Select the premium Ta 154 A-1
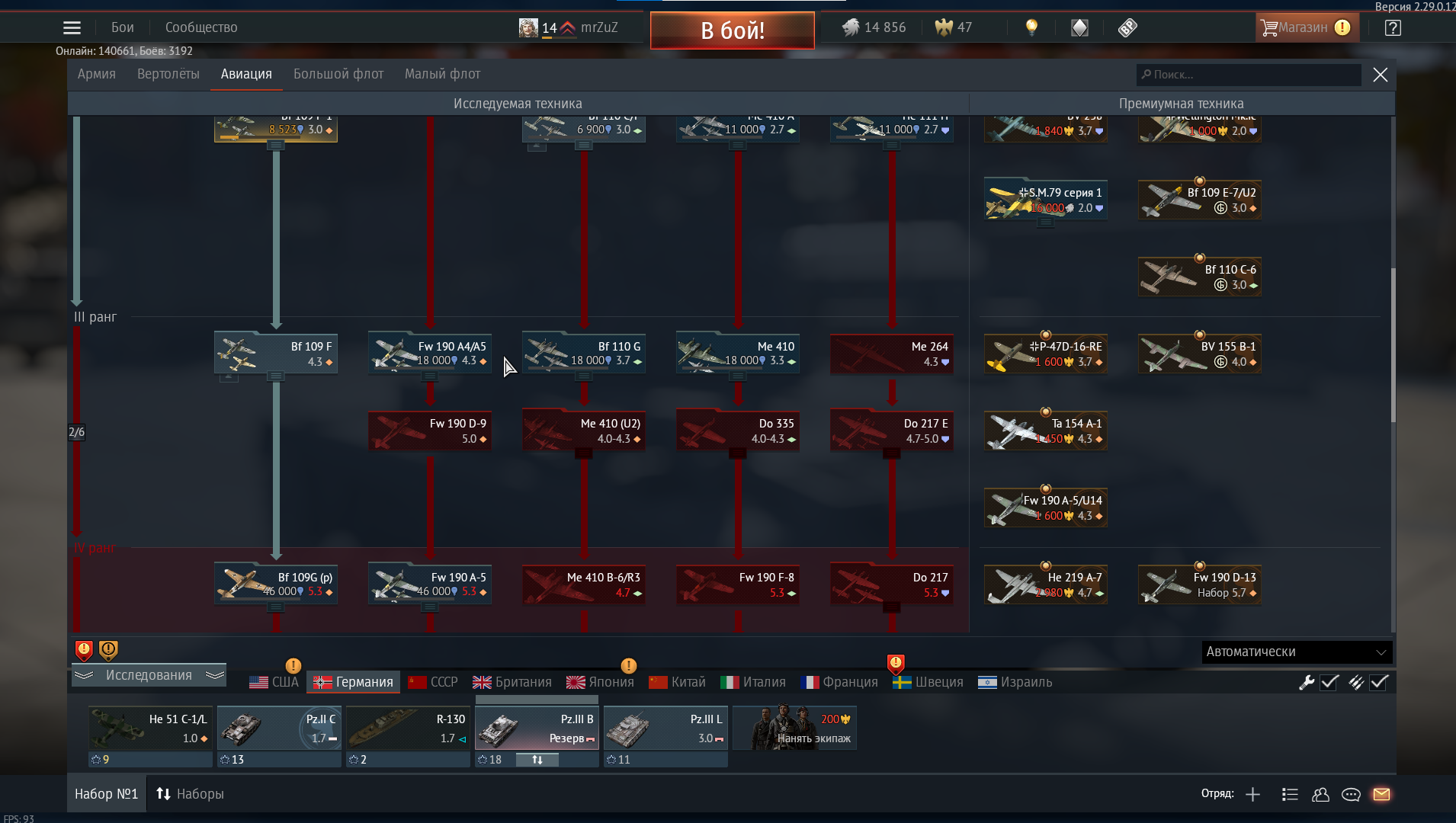 (1046, 431)
